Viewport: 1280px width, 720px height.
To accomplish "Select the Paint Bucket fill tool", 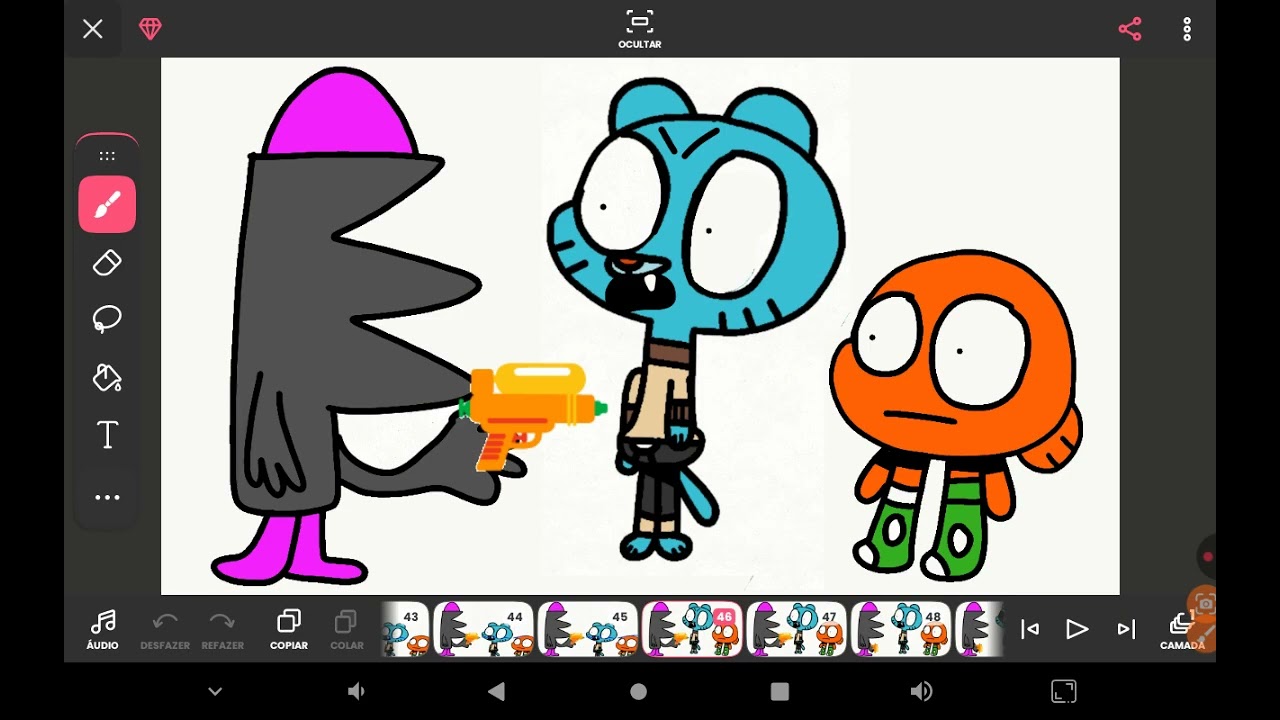I will [x=107, y=377].
